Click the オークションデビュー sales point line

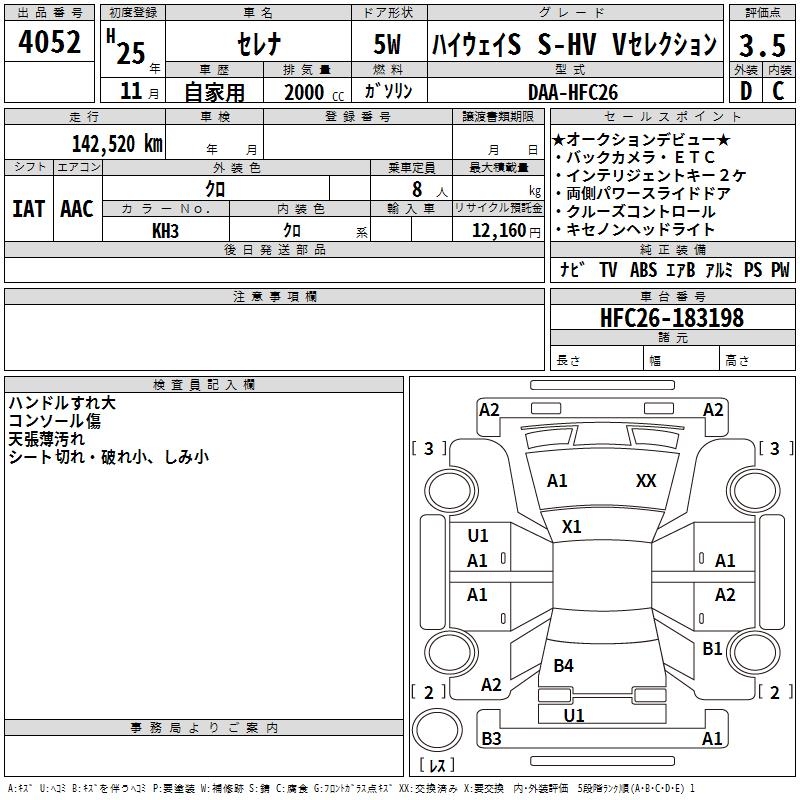[x=641, y=140]
